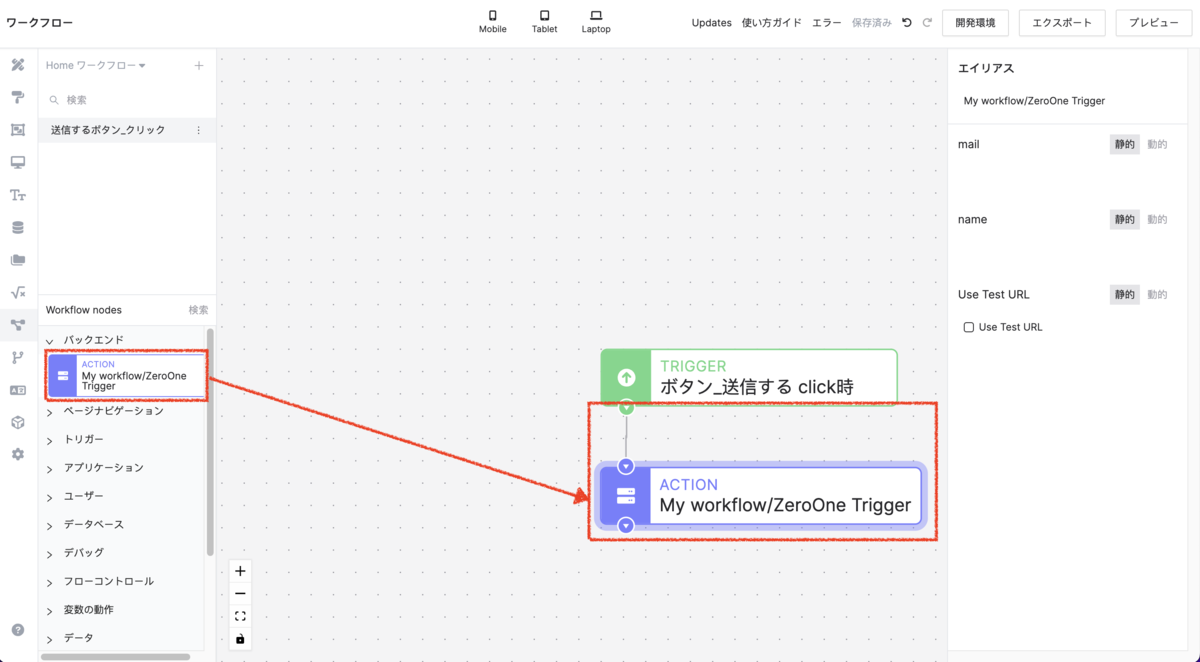Screen dimensions: 1200x662
Task: Open the screen monitor icon in sidebar
Action: (x=18, y=162)
